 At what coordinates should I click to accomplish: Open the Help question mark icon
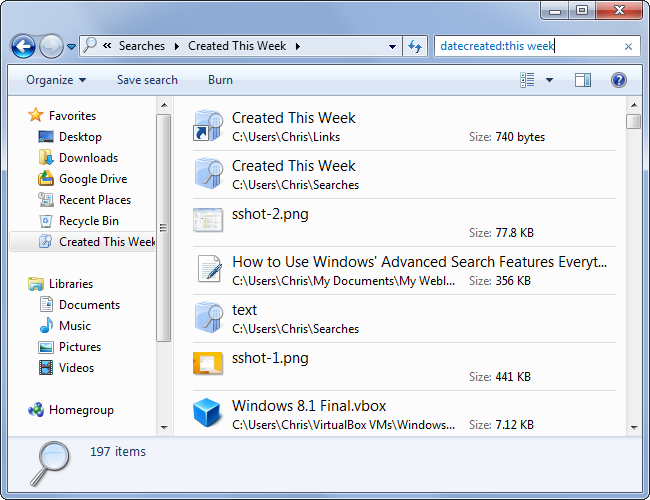[x=618, y=80]
